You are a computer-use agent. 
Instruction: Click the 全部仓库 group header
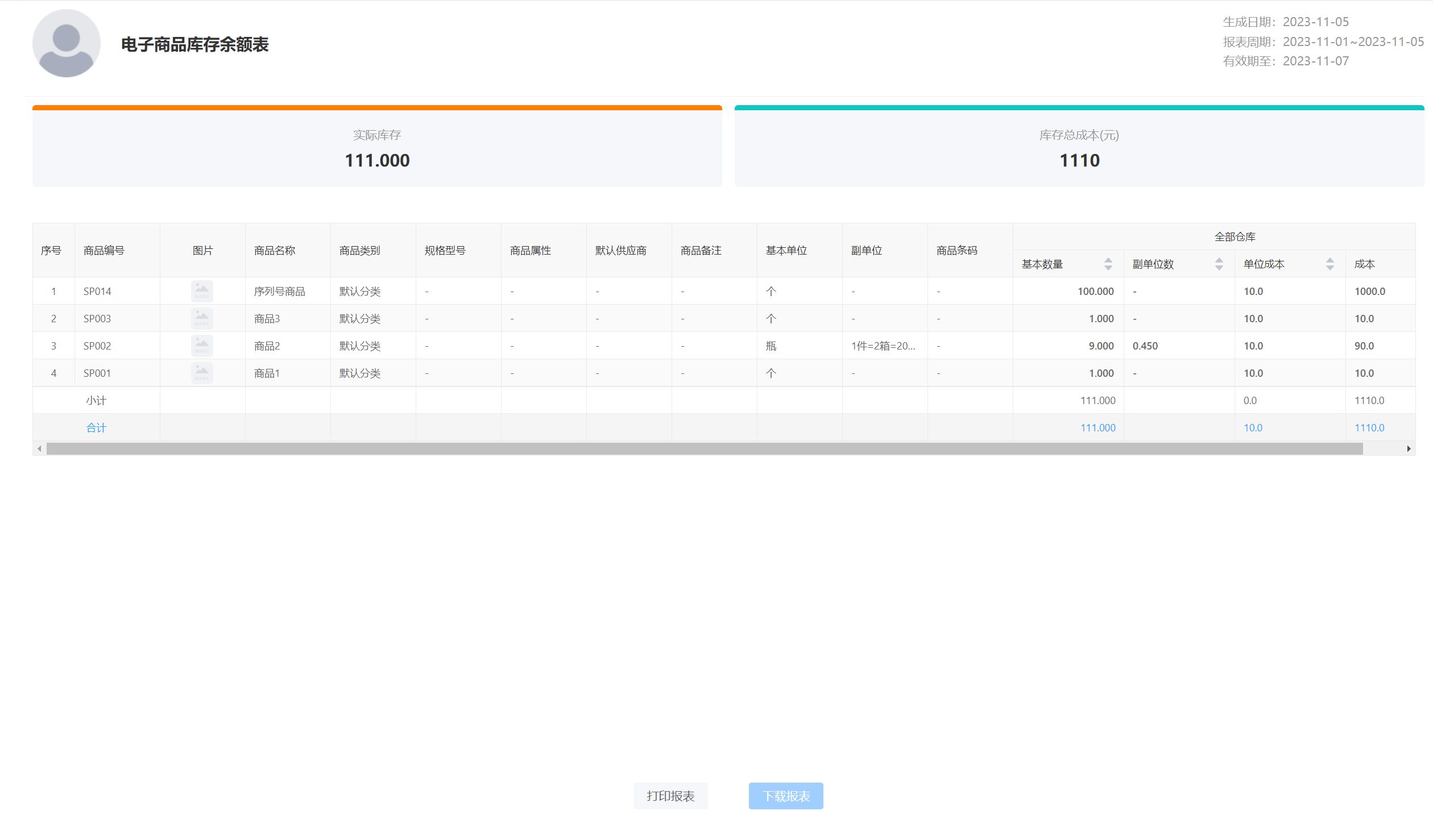point(1235,237)
